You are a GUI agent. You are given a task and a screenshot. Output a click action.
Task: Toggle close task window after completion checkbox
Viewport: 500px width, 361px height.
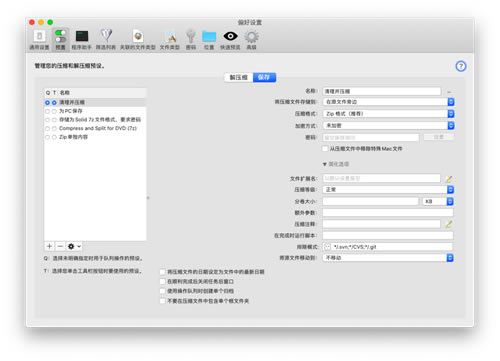(x=163, y=282)
